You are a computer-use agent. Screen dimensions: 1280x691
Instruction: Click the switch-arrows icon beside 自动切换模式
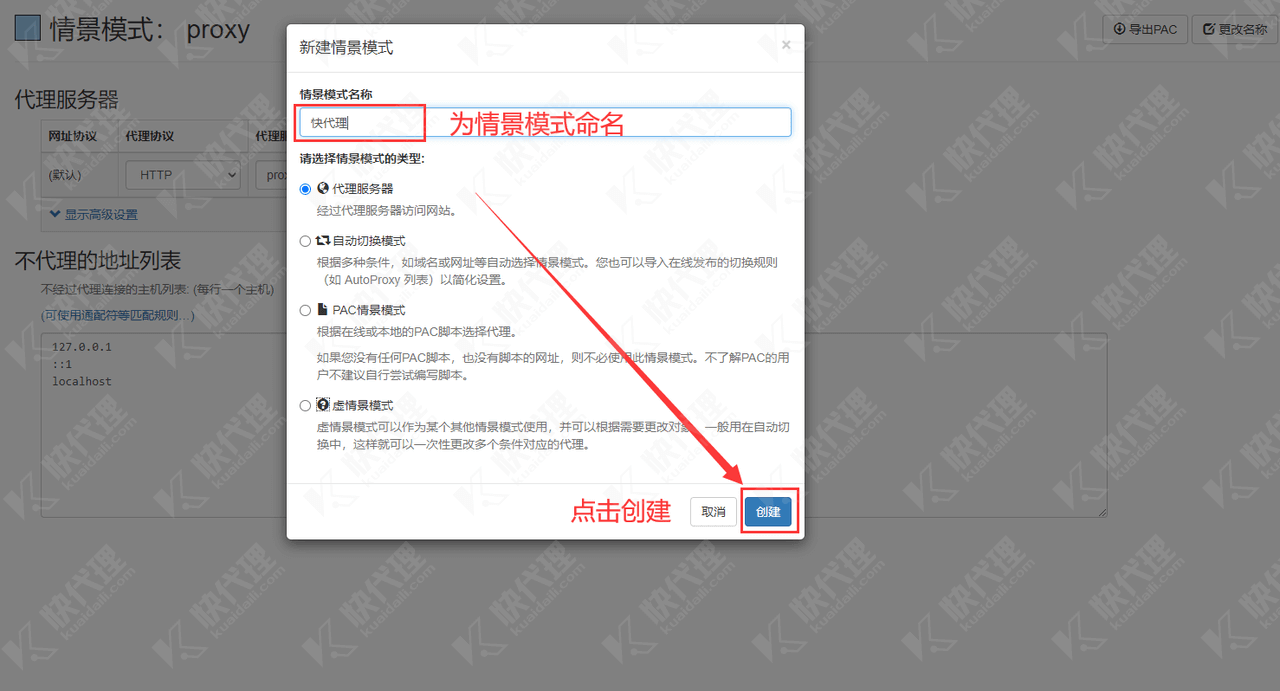[323, 241]
